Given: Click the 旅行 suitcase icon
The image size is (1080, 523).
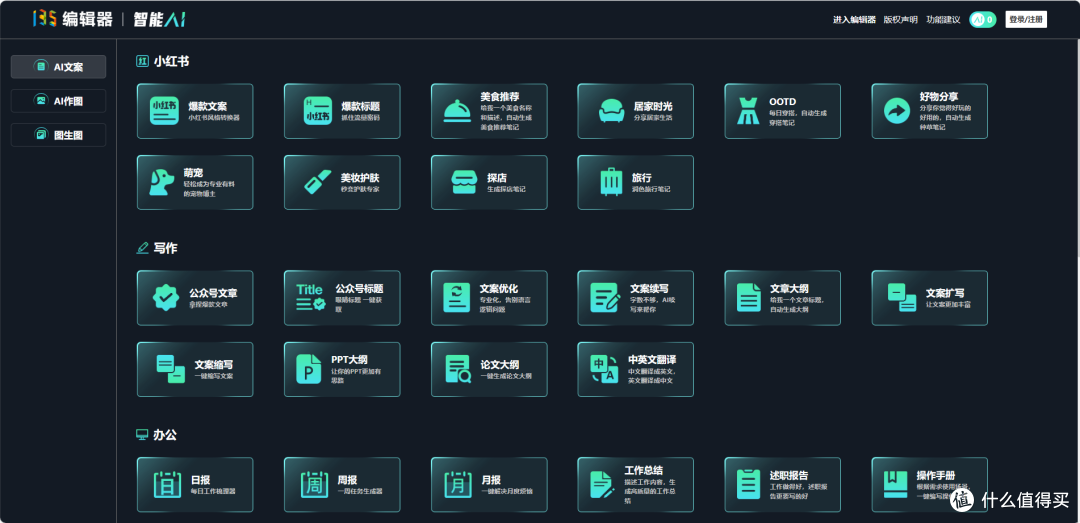Looking at the screenshot, I should tap(611, 183).
